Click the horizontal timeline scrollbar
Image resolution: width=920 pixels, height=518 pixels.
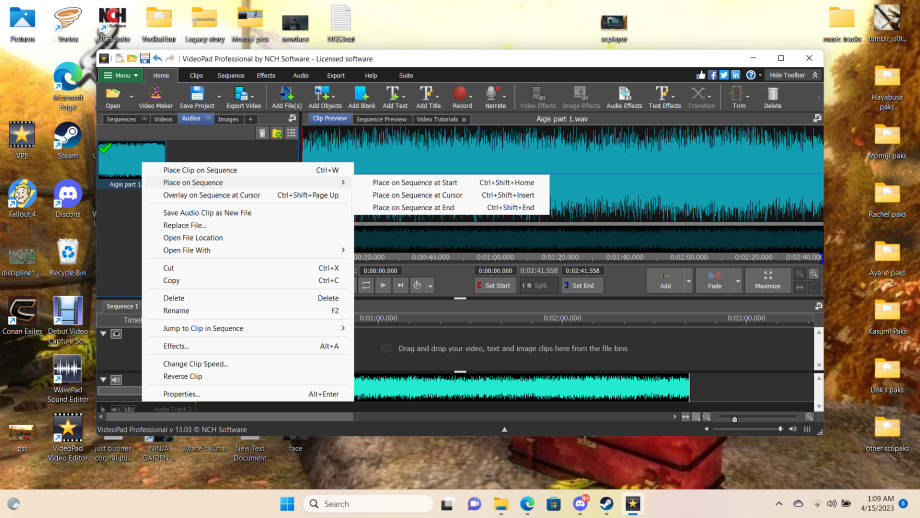(x=229, y=417)
